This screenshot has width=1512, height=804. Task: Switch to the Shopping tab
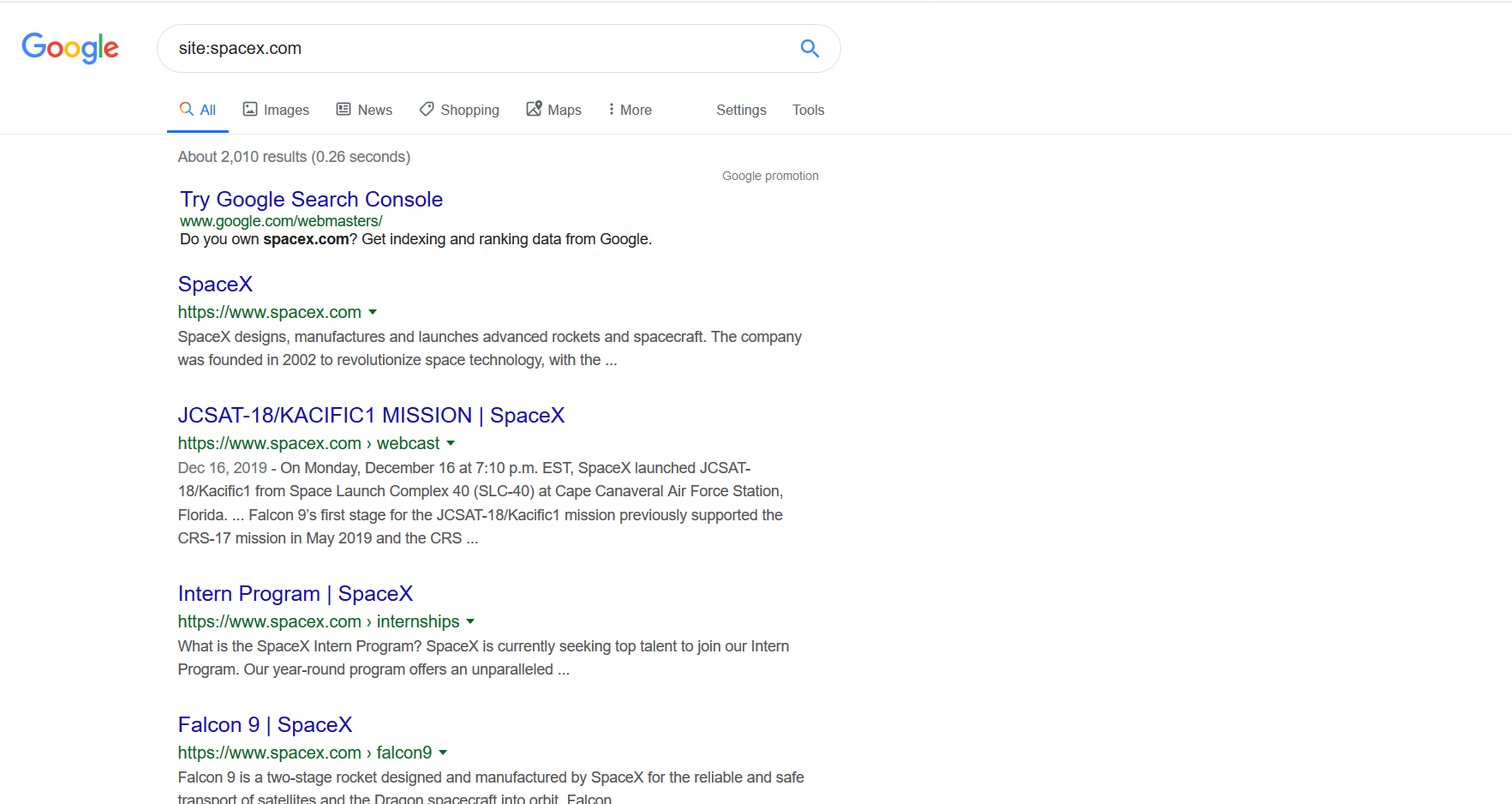[459, 110]
